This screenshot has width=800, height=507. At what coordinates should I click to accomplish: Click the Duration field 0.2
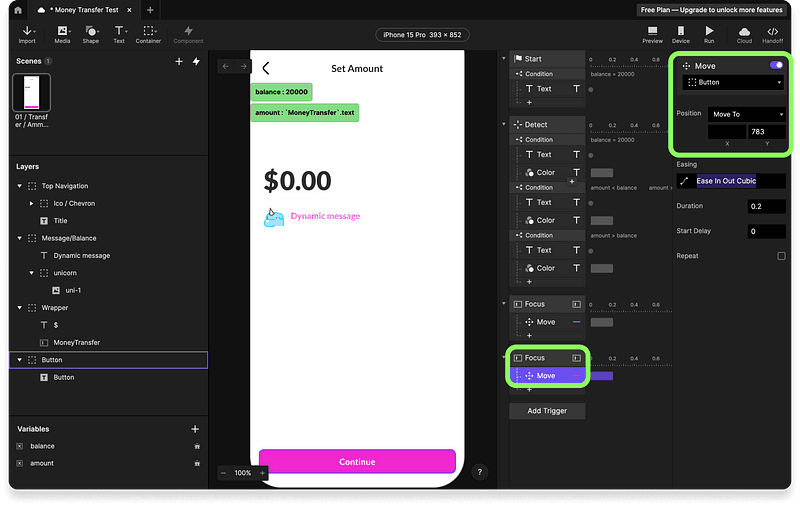click(766, 206)
